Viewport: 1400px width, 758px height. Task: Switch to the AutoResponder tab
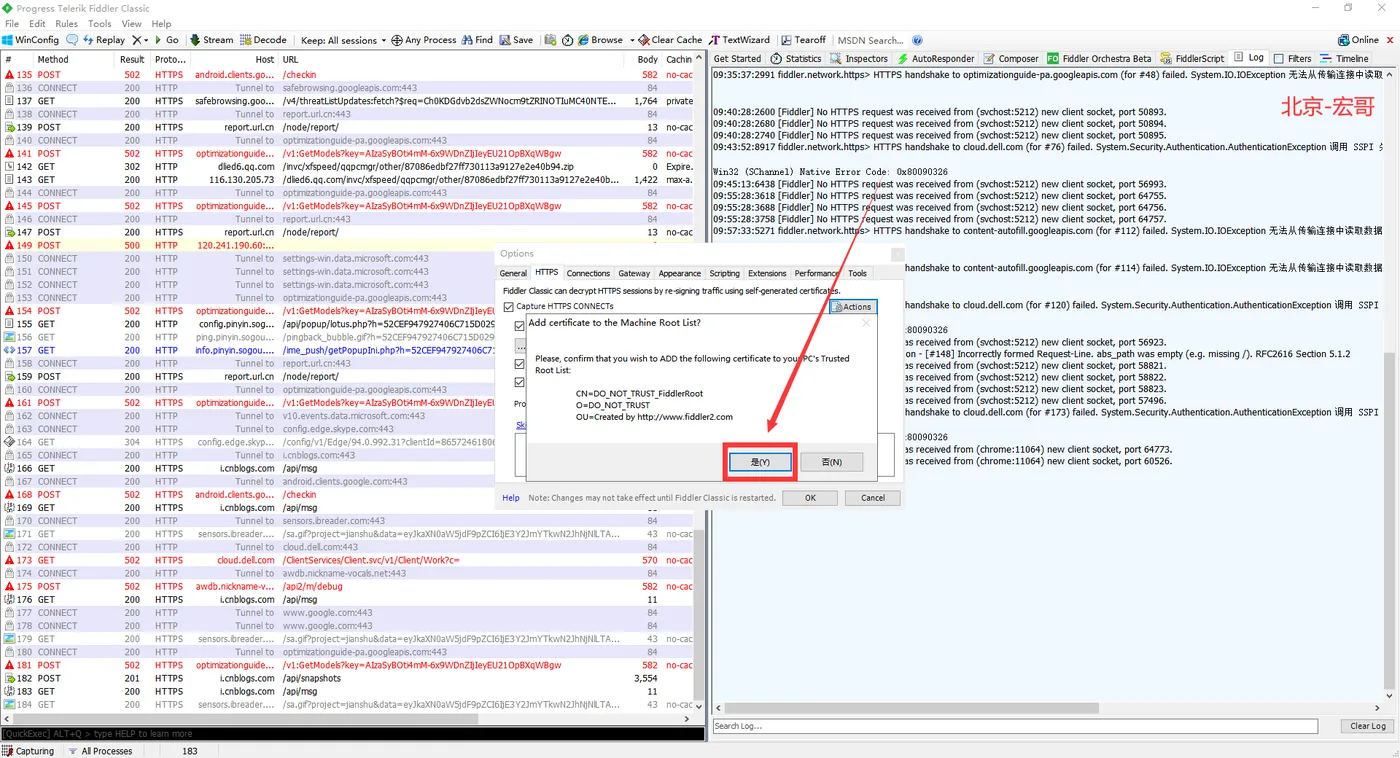[936, 59]
